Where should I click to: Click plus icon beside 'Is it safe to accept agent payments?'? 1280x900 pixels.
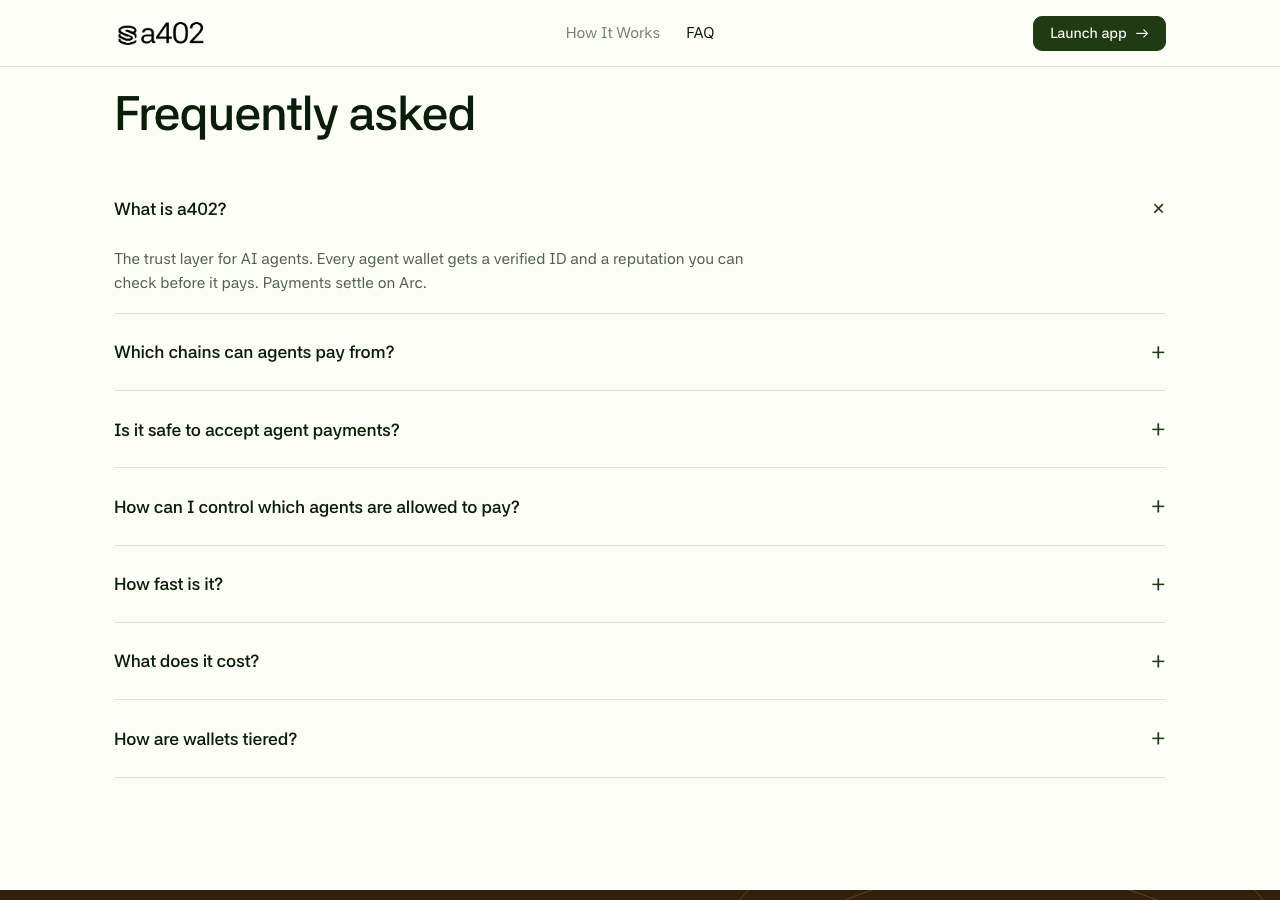click(1158, 429)
